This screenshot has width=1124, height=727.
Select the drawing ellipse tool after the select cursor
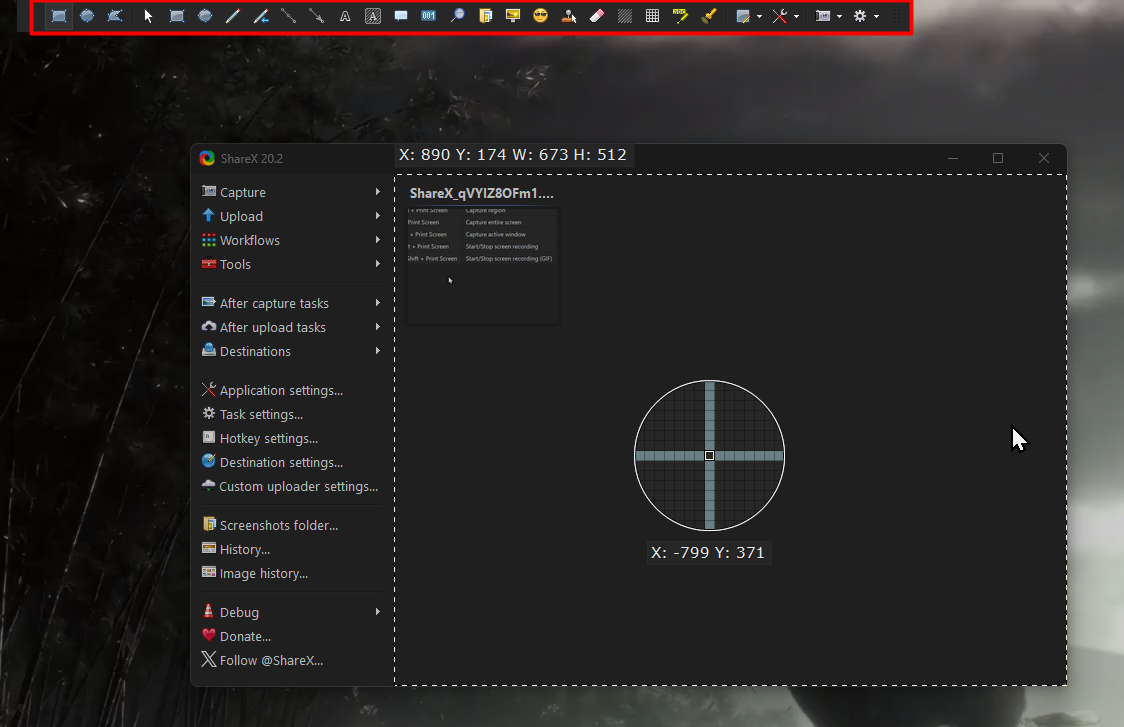click(x=205, y=16)
